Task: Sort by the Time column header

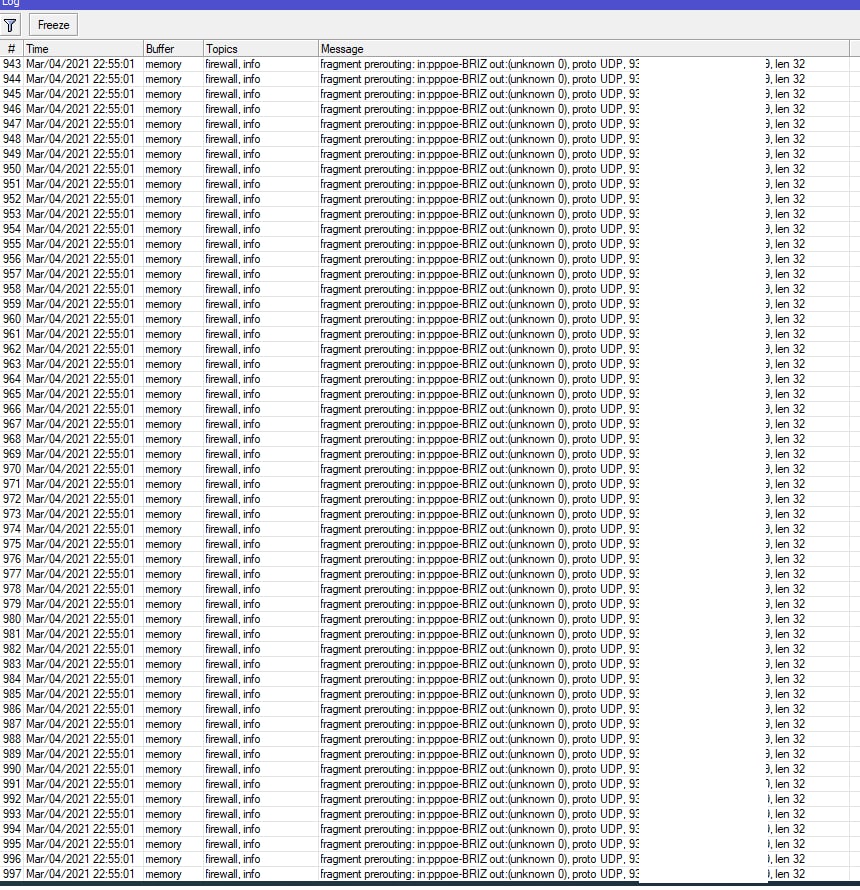Action: pos(83,49)
